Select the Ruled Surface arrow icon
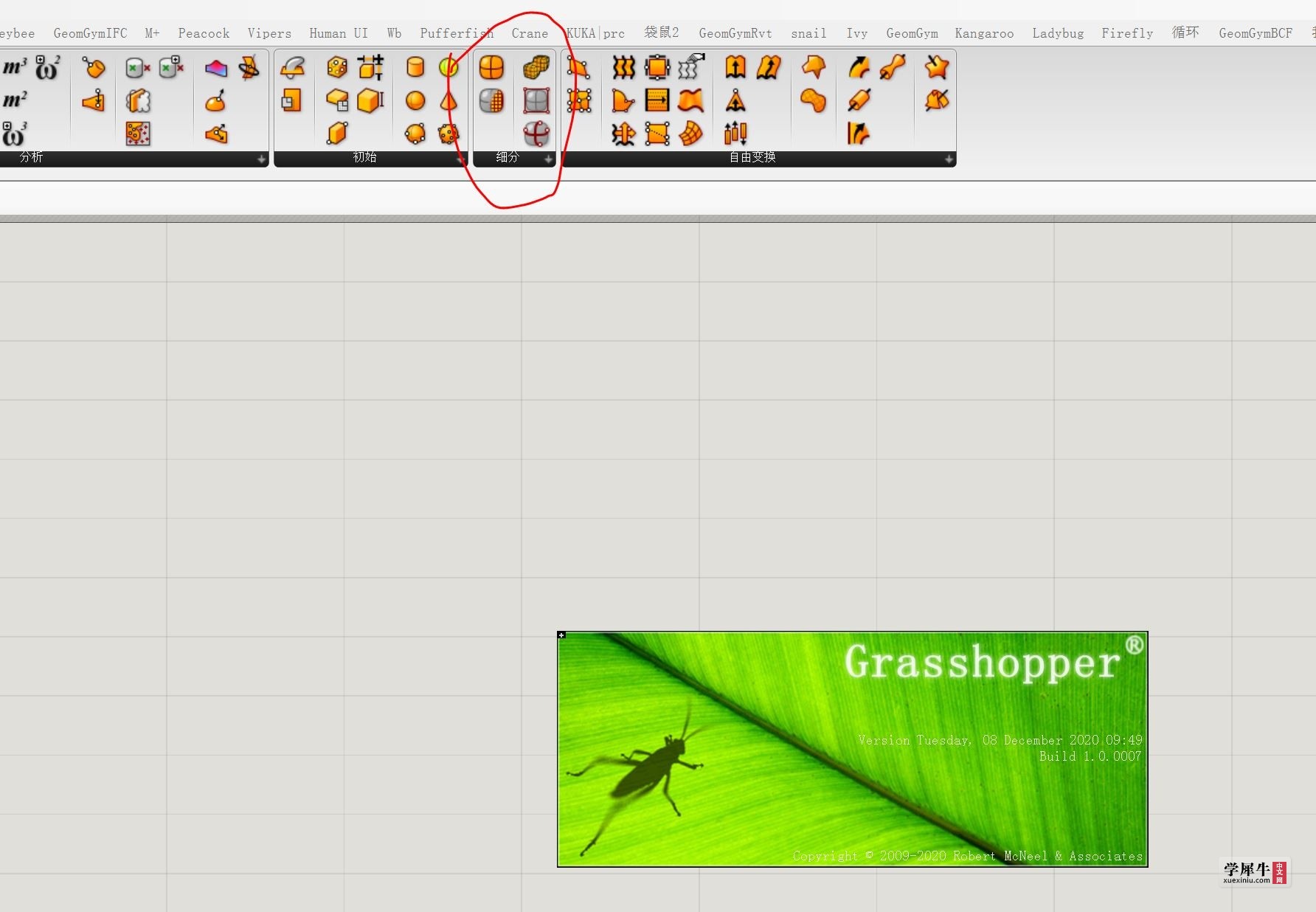 [x=657, y=100]
